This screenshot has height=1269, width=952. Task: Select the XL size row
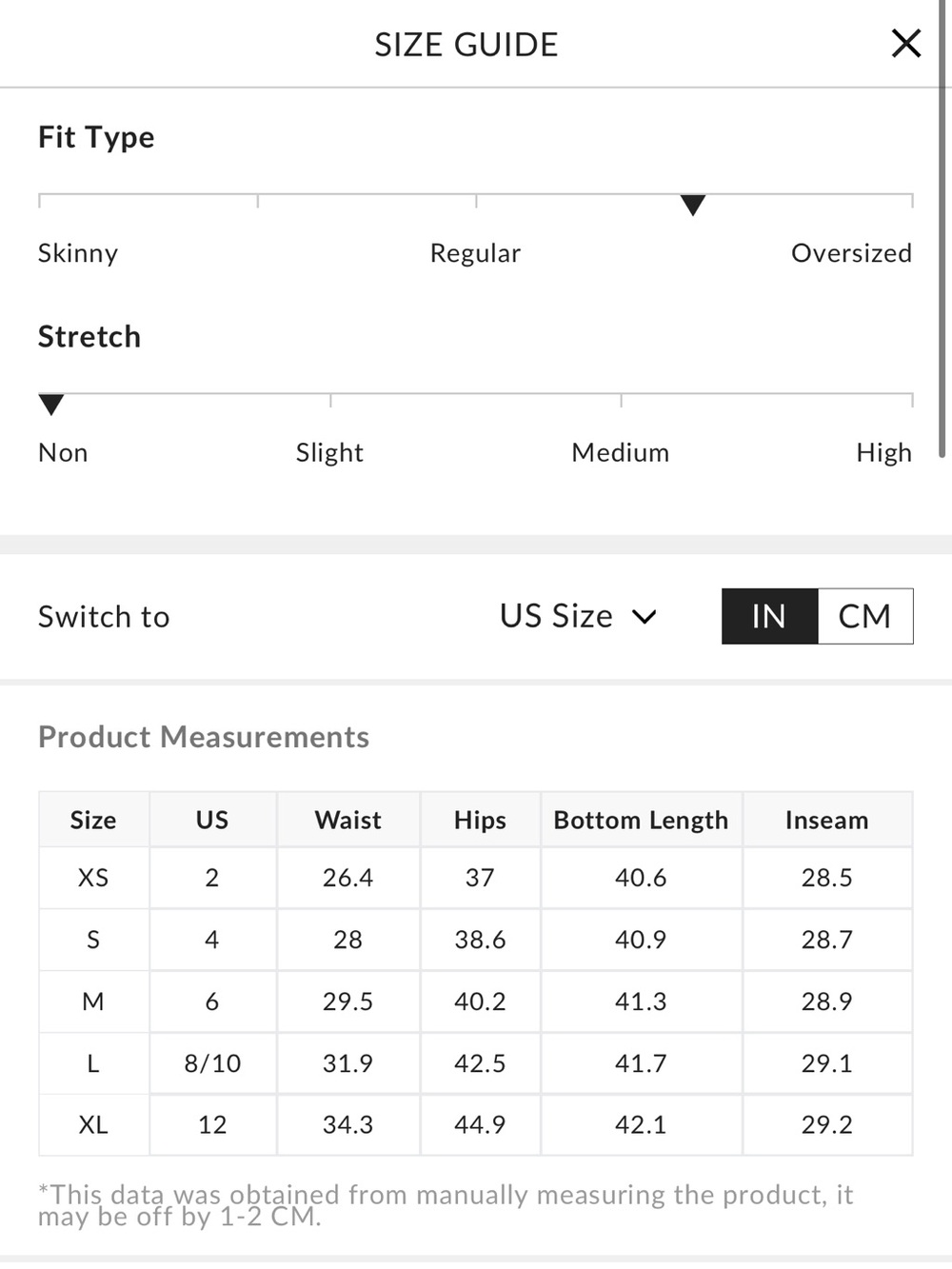pyautogui.click(x=475, y=1125)
